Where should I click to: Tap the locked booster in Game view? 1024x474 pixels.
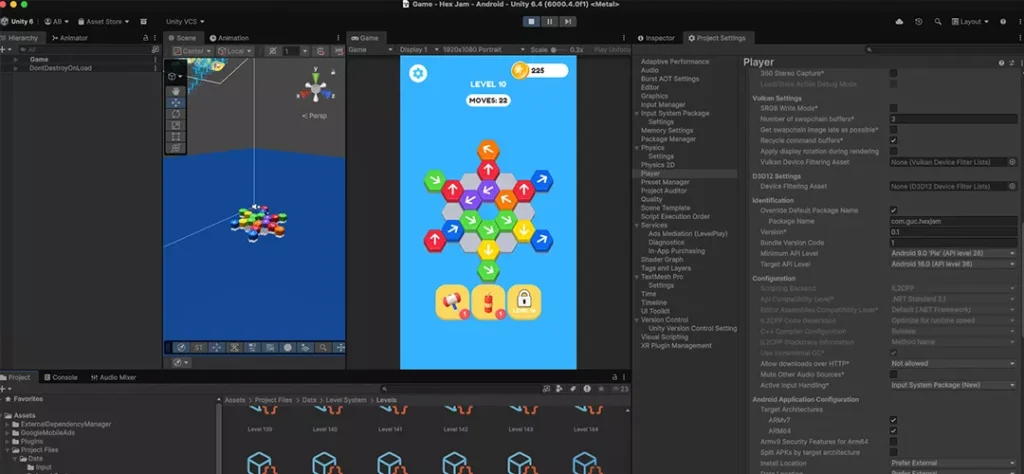click(x=524, y=302)
